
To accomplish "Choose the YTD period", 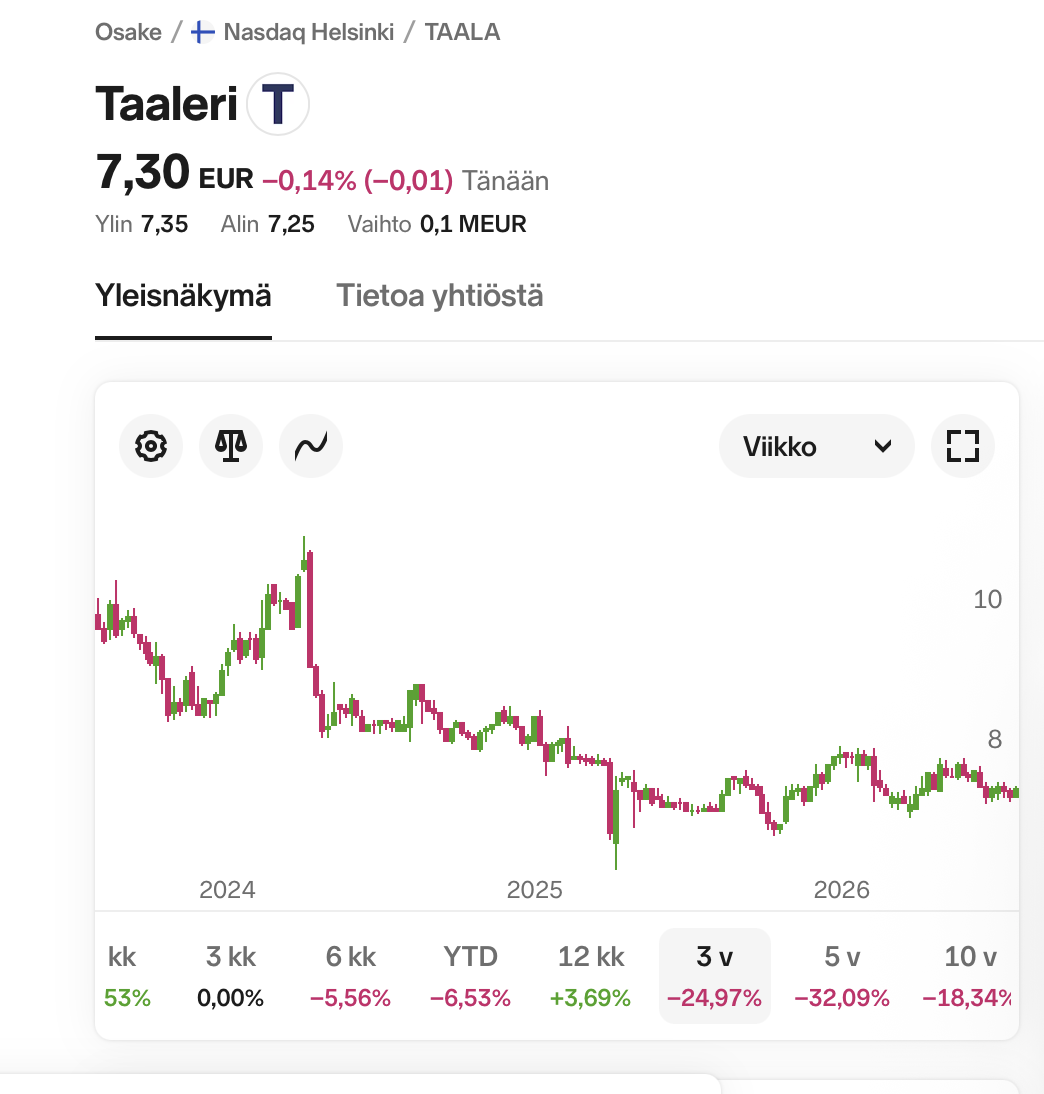I will click(470, 976).
